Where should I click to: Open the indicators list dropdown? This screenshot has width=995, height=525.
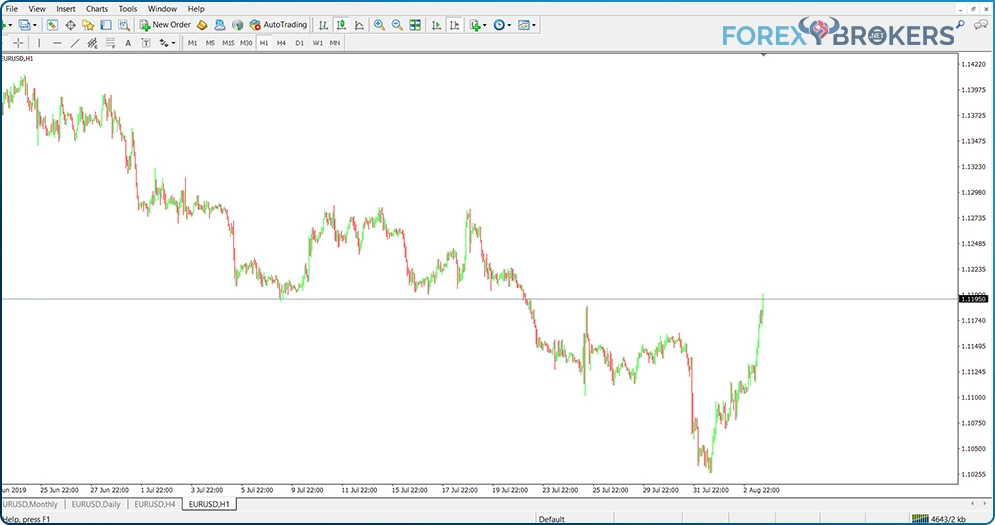[478, 25]
